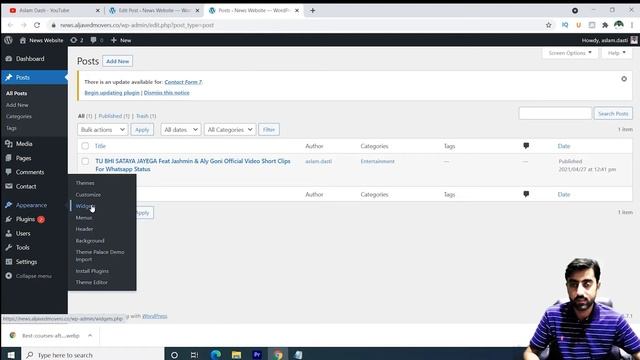Image resolution: width=640 pixels, height=360 pixels.
Task: Select Customize in Appearance flyout
Action: [x=88, y=195]
